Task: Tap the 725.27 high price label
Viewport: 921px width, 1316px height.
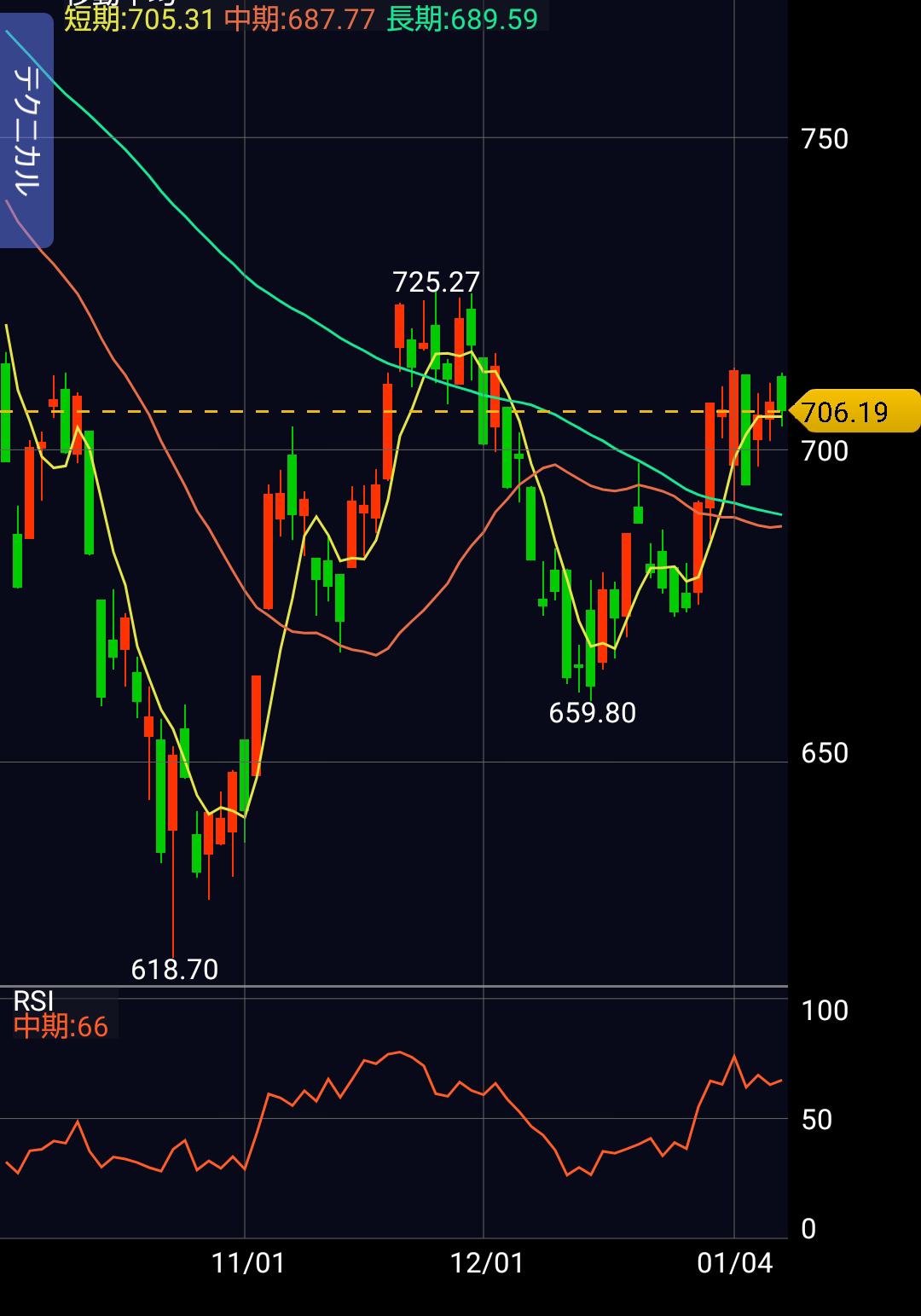Action: (436, 282)
